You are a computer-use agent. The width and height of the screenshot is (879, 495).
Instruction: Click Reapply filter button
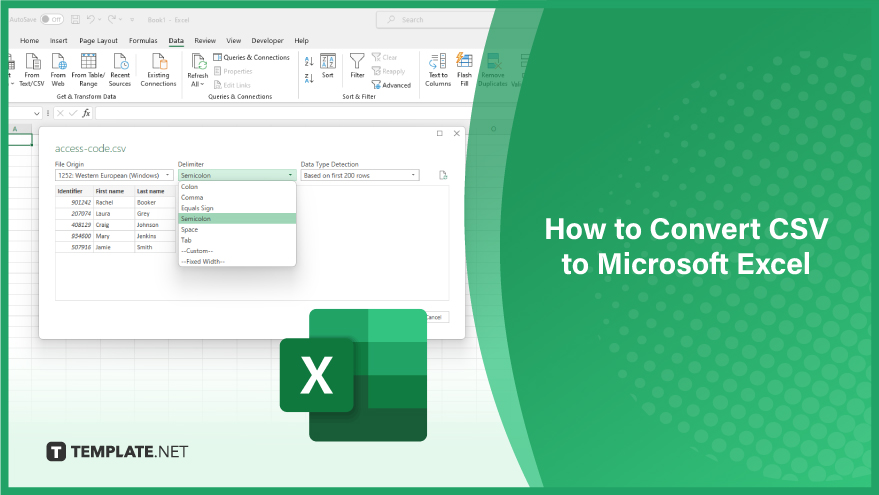click(388, 71)
